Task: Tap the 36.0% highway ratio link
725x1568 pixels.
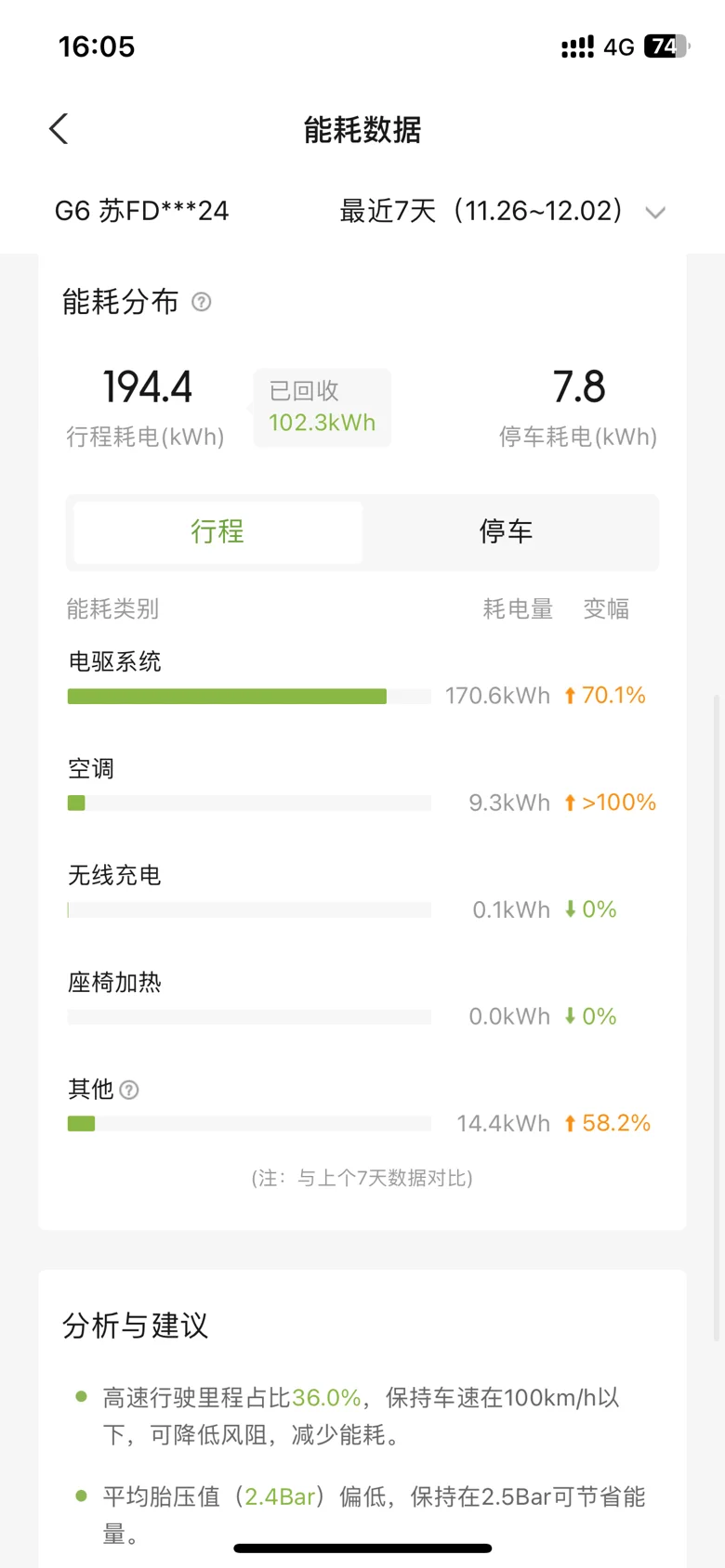Action: pyautogui.click(x=326, y=1397)
